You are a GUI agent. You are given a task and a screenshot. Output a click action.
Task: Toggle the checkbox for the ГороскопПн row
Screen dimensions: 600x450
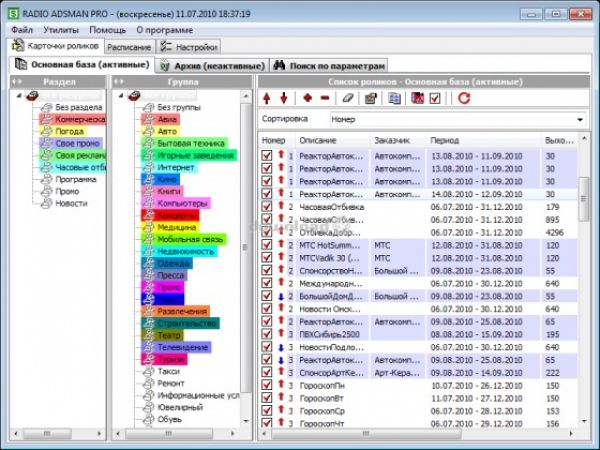pyautogui.click(x=266, y=384)
